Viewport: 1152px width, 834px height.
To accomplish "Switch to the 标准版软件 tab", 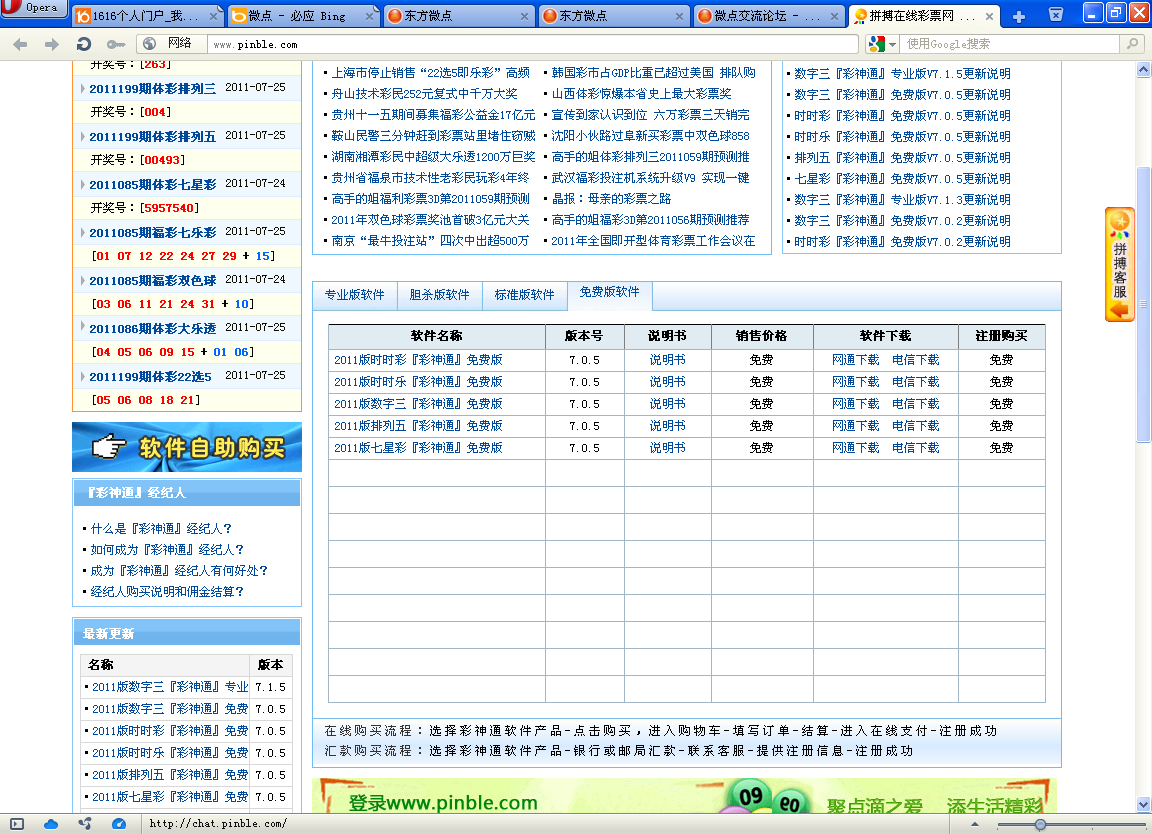I will point(525,295).
